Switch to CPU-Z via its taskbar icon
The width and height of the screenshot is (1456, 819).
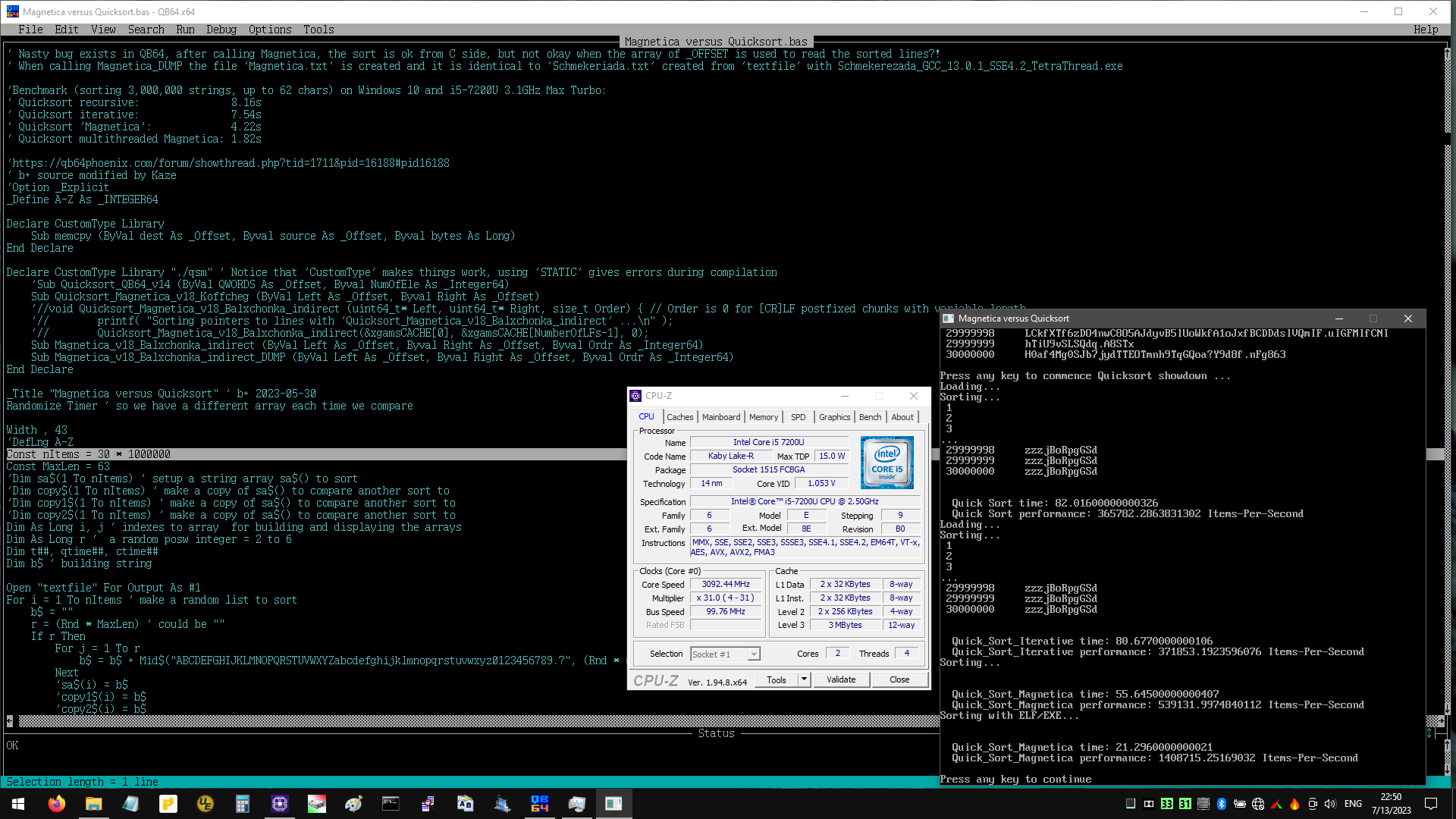(x=279, y=804)
